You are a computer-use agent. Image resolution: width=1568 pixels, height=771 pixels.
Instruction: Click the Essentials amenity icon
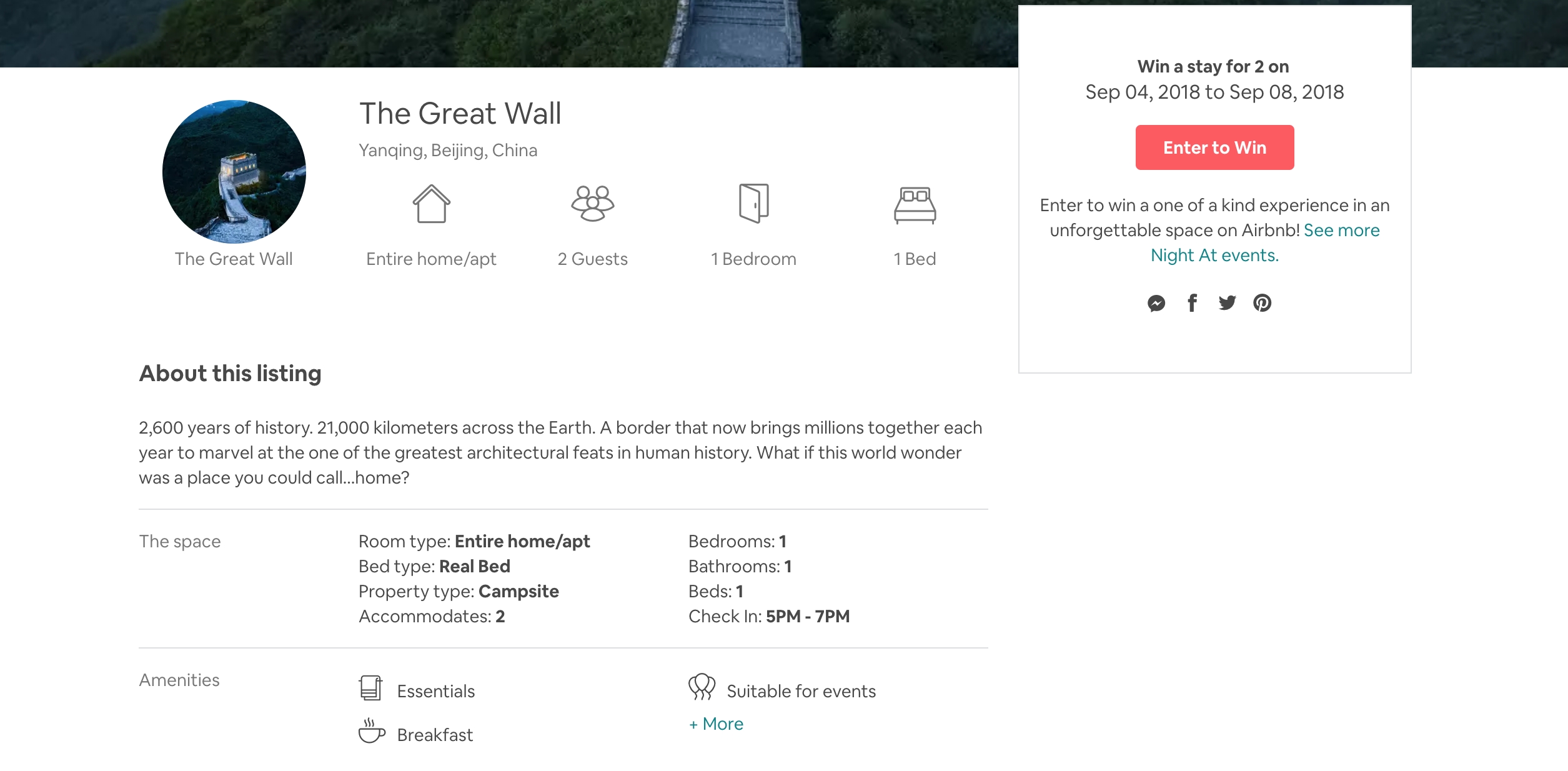370,688
